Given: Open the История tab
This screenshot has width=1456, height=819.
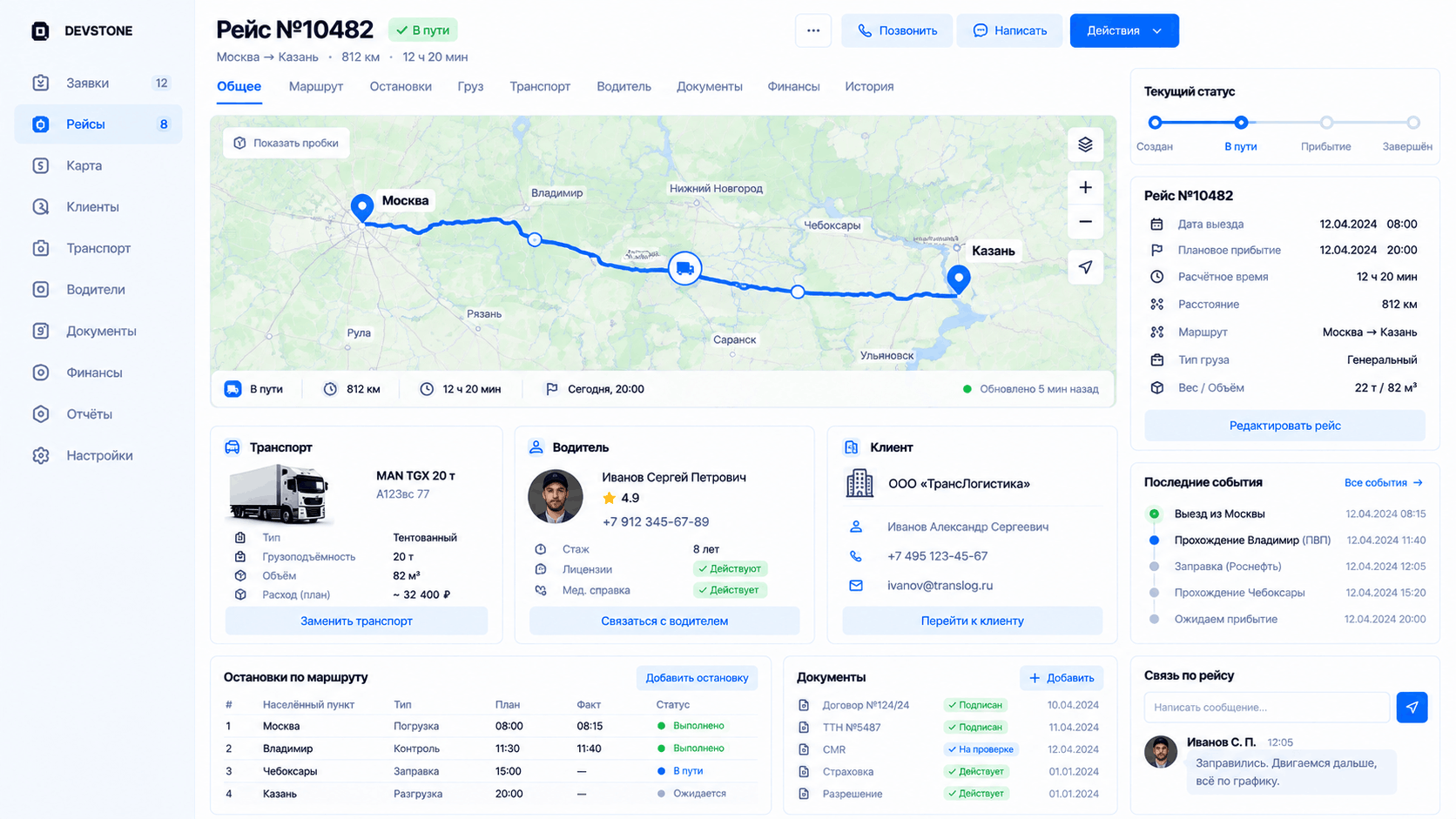Looking at the screenshot, I should pos(869,86).
